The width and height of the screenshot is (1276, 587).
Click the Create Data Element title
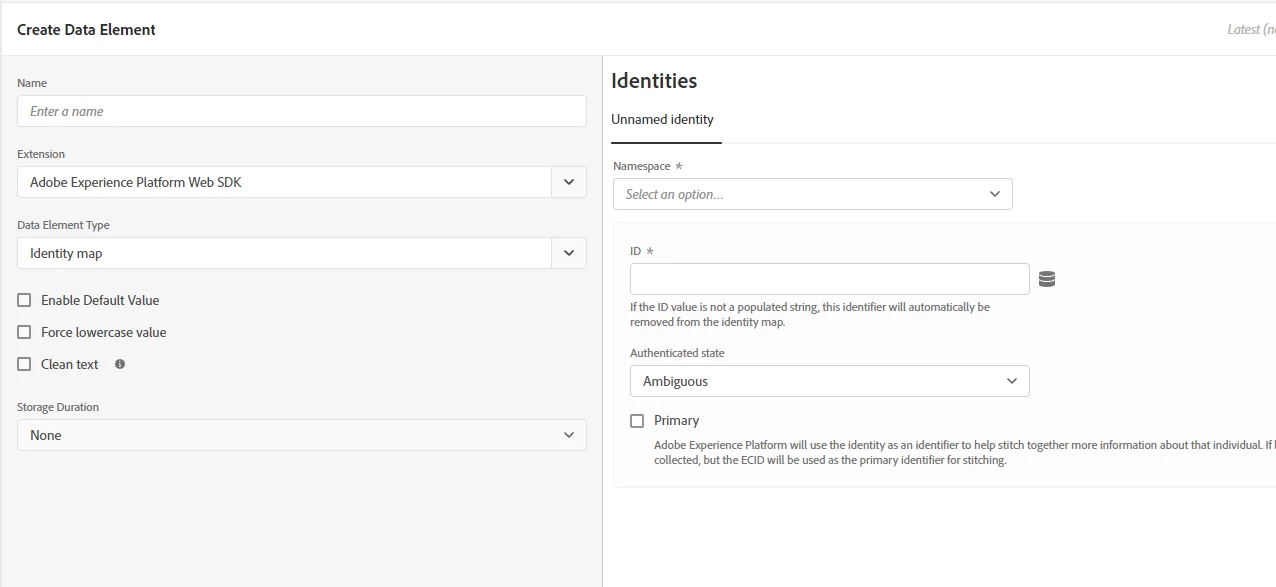[87, 30]
